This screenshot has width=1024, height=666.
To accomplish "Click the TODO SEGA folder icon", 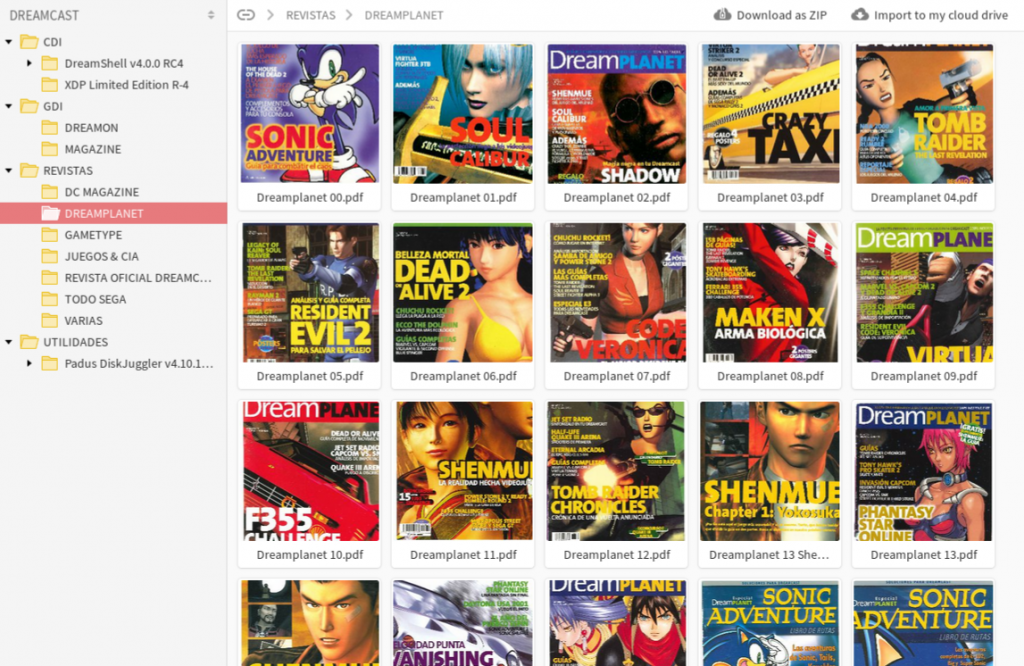I will point(49,299).
